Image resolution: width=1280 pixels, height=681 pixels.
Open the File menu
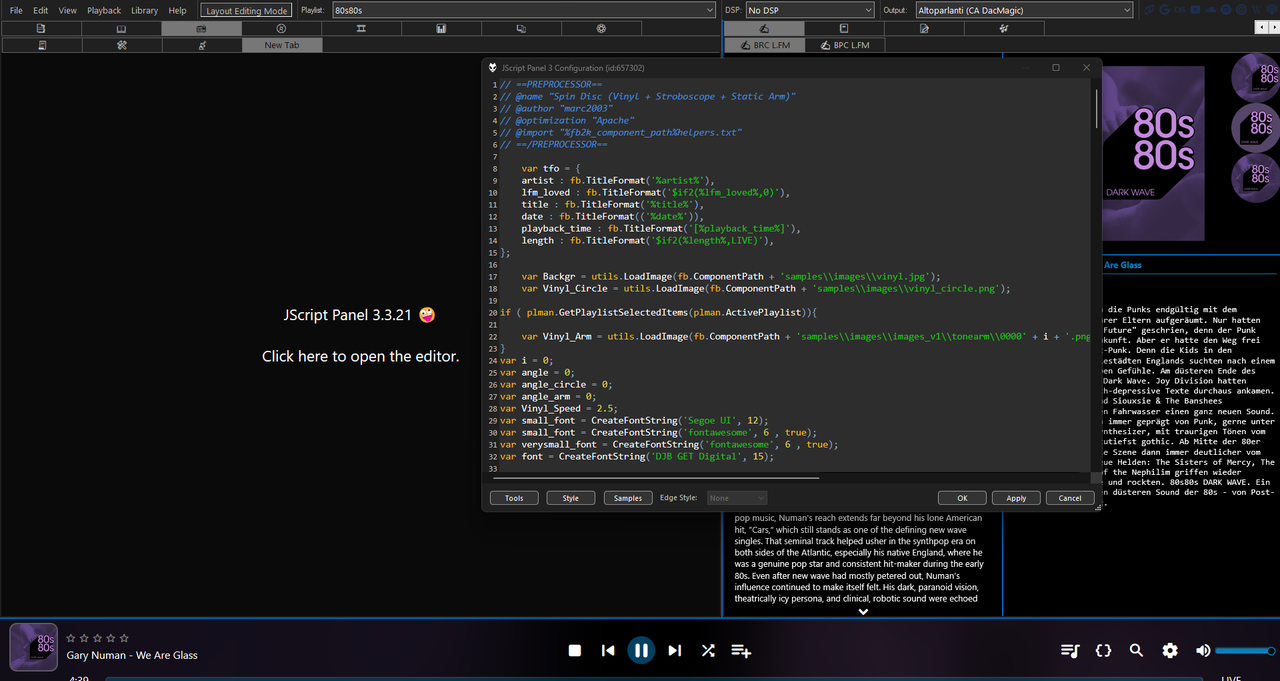click(16, 10)
